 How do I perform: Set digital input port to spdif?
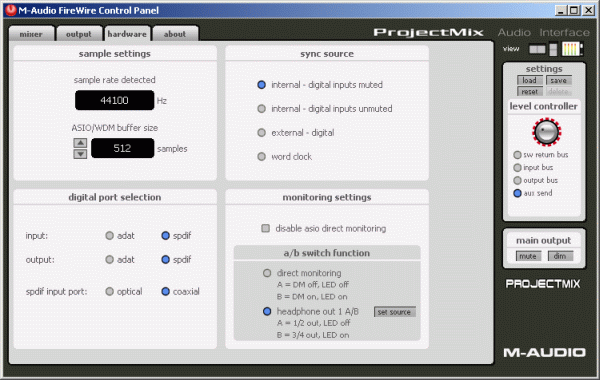pos(165,235)
